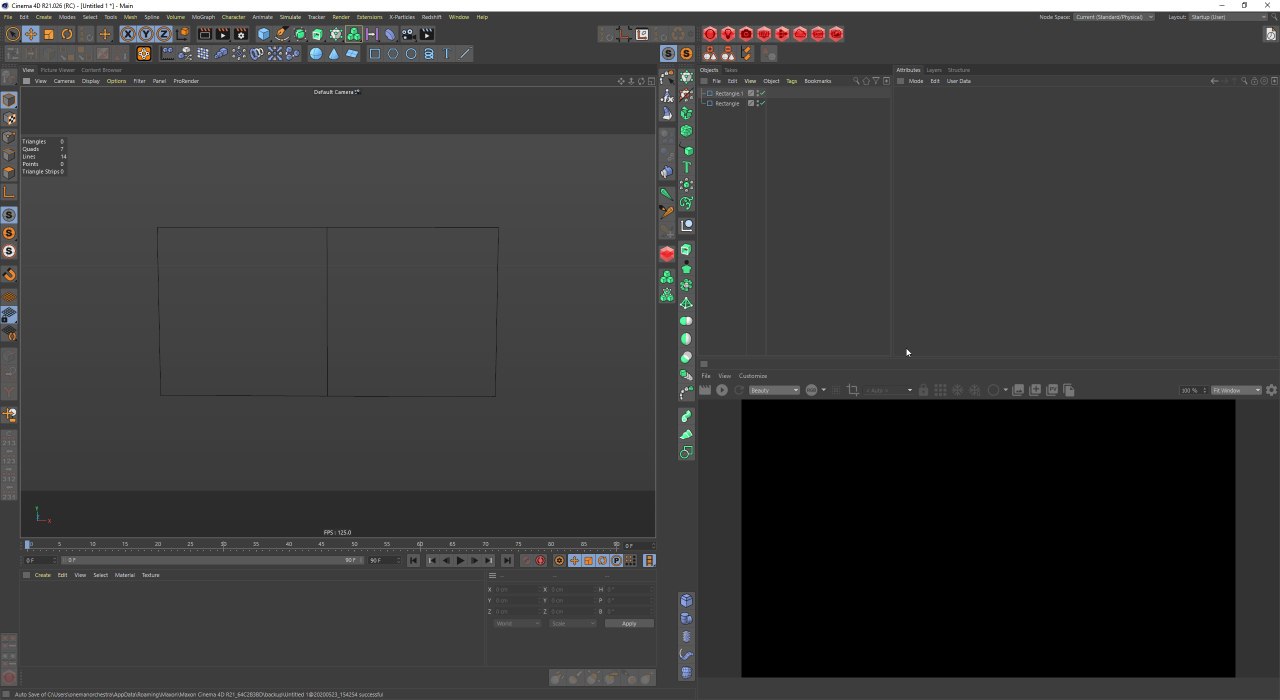Open the spline Pen tool
This screenshot has height=700, width=1280.
tap(282, 34)
